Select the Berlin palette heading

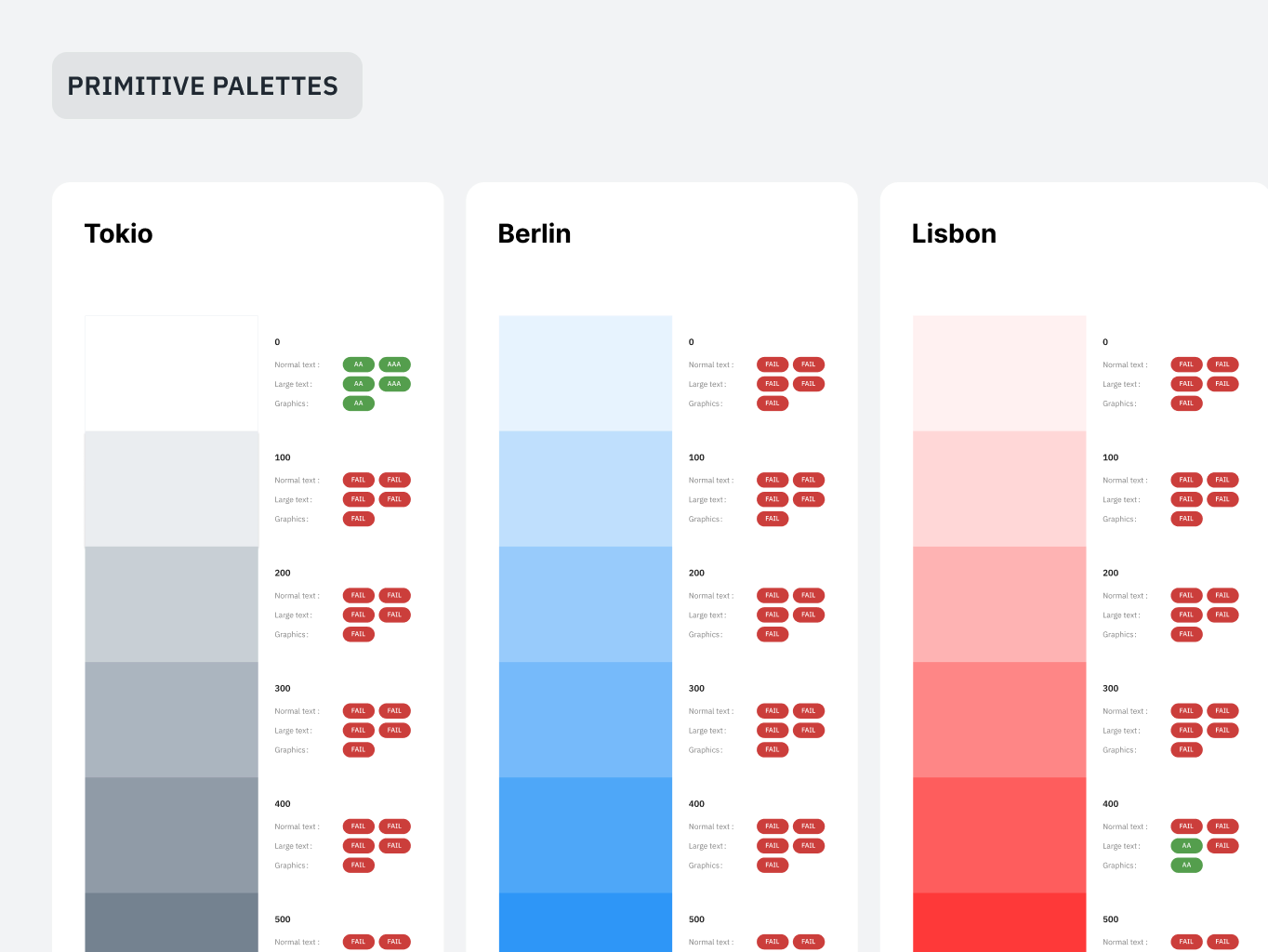coord(535,233)
